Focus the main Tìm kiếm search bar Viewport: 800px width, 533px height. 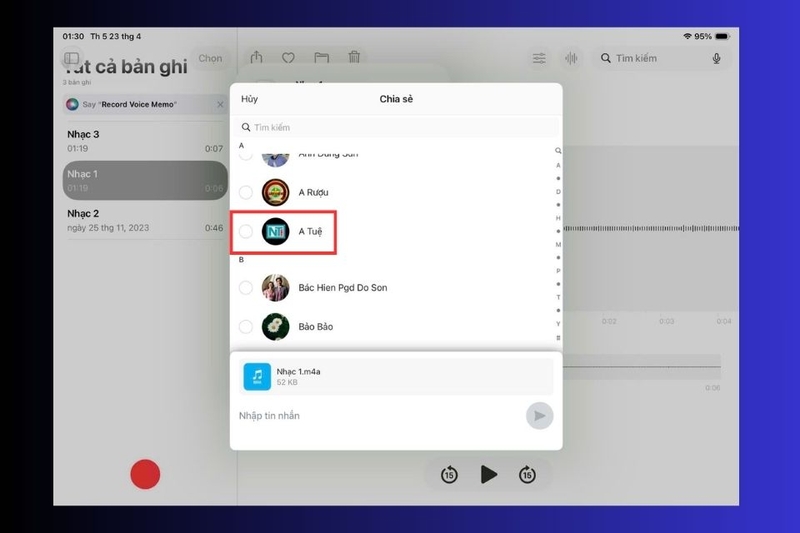661,58
